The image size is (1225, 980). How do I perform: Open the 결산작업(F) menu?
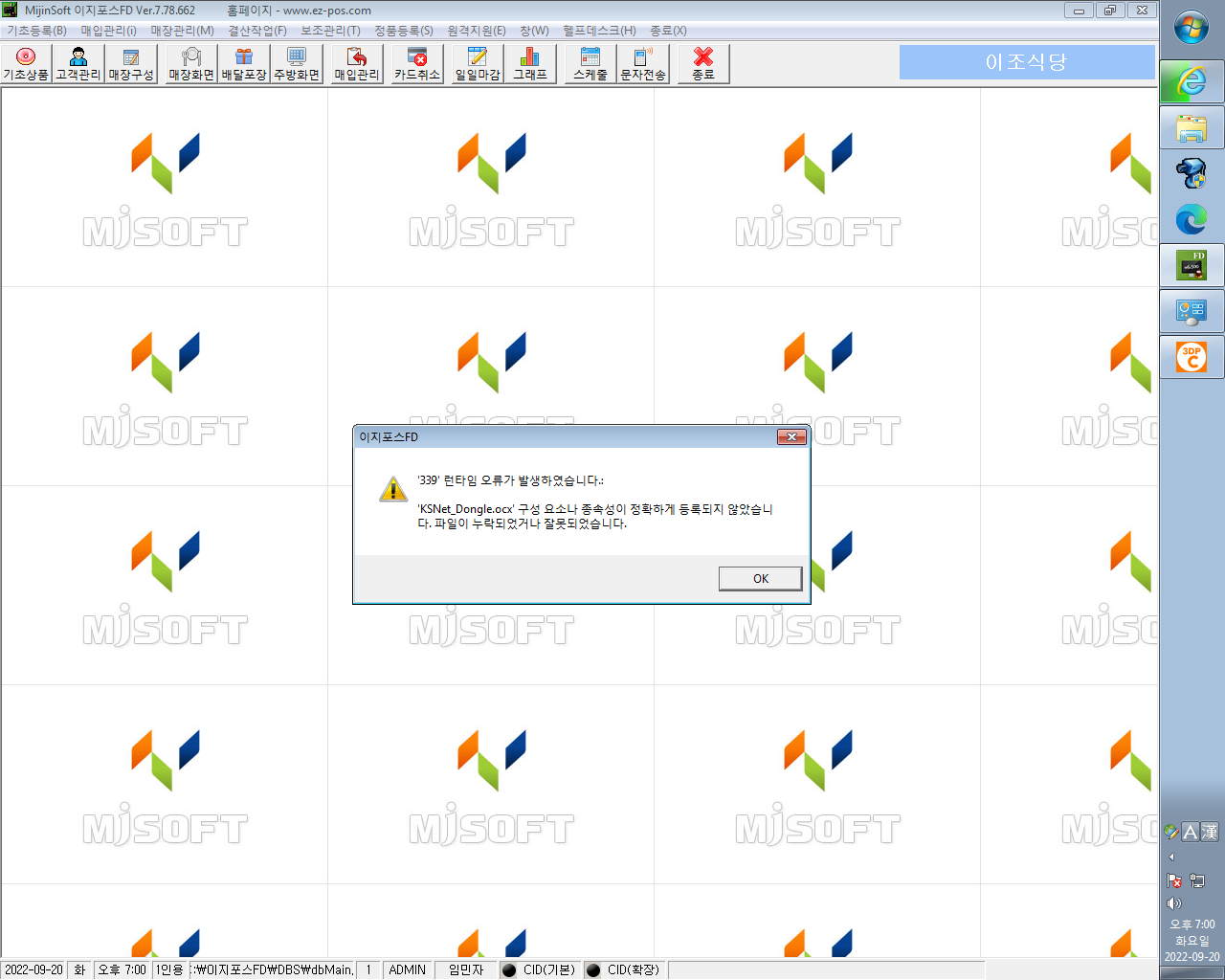257,31
